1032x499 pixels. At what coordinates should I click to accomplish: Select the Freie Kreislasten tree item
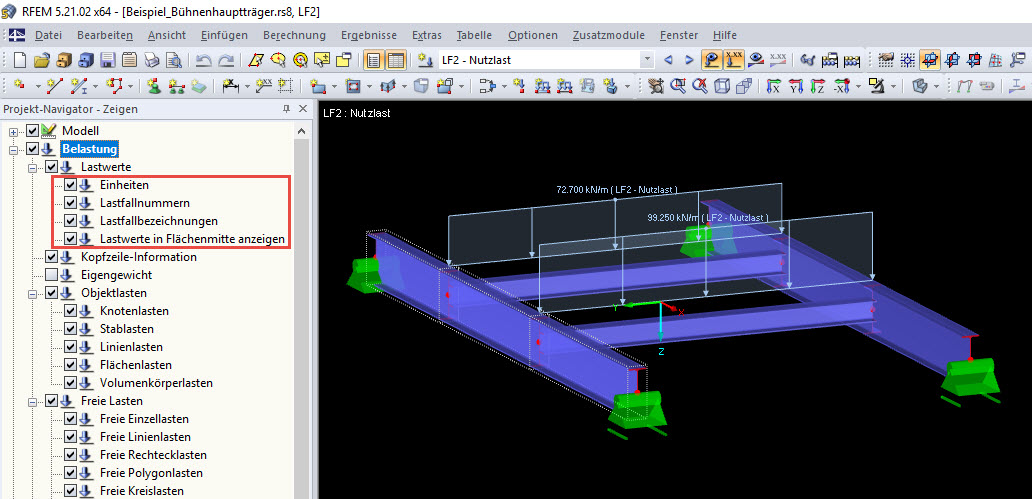[x=142, y=490]
